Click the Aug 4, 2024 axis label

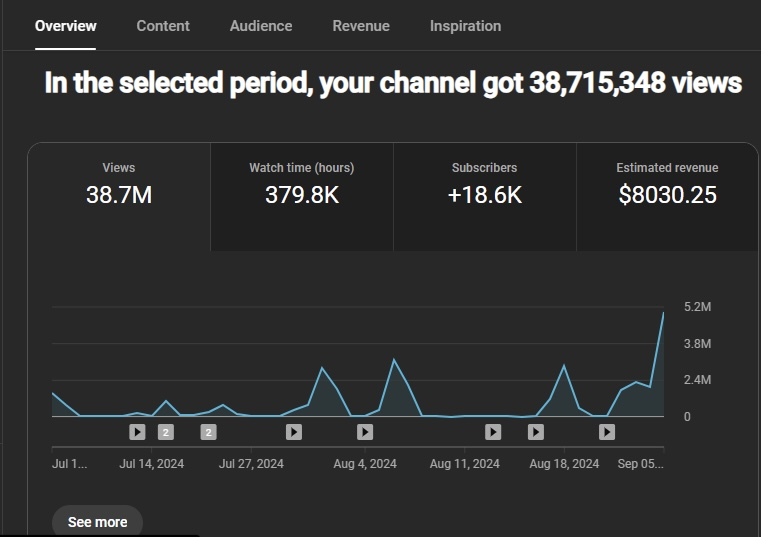pos(365,464)
